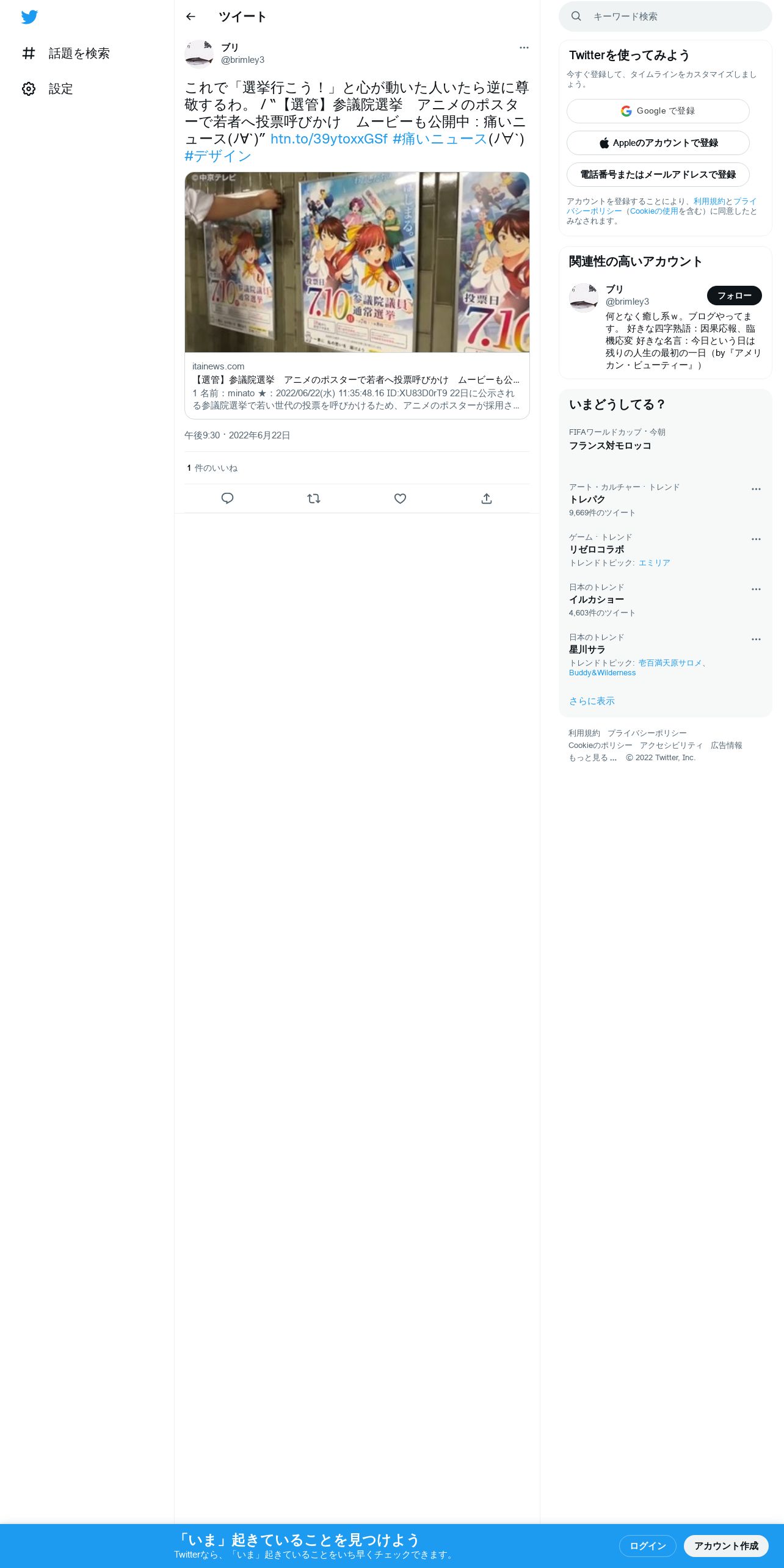This screenshot has width=784, height=1568.
Task: Open trend フランス対モロッコ
Action: coord(610,446)
